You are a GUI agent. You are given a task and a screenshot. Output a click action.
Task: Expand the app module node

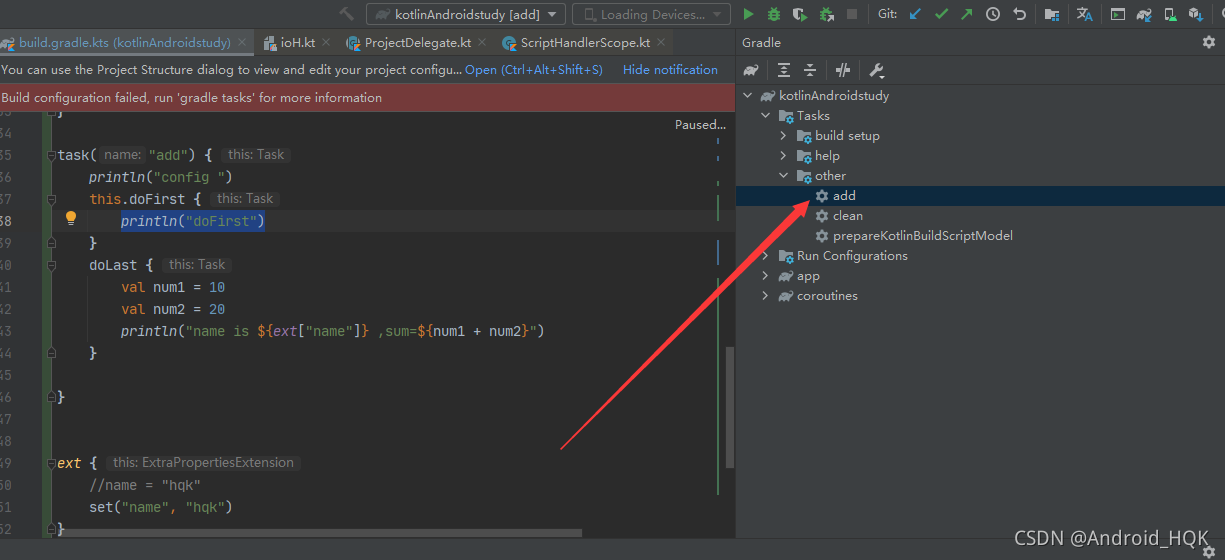click(x=766, y=276)
